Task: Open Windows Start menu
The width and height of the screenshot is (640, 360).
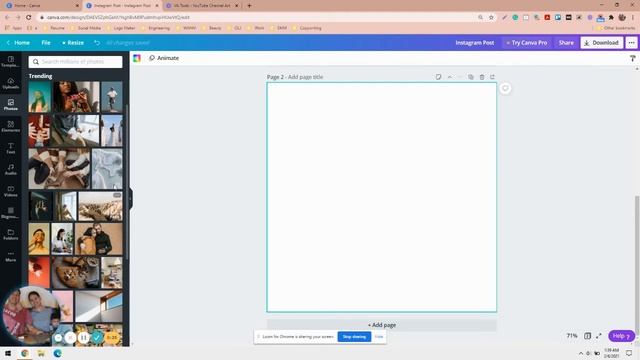Action: (8, 353)
